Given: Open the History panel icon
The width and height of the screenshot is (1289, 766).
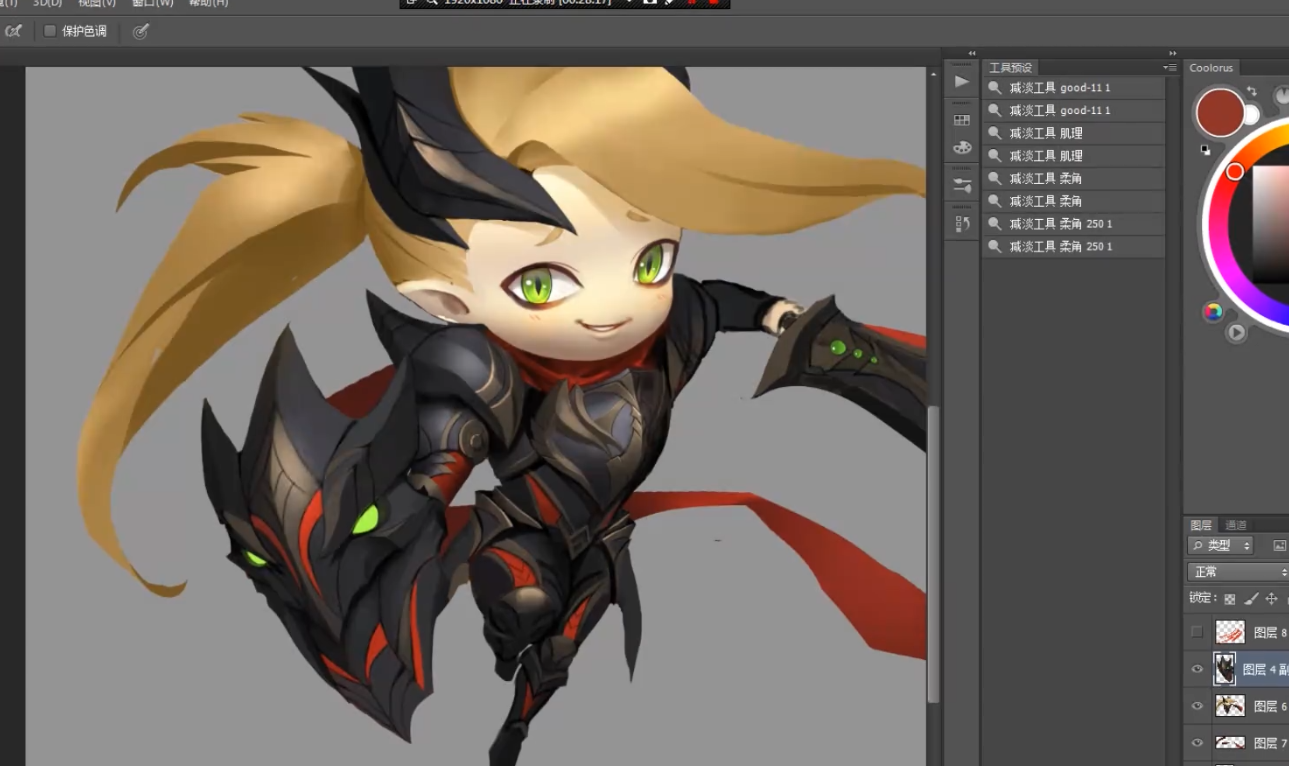Looking at the screenshot, I should (962, 224).
